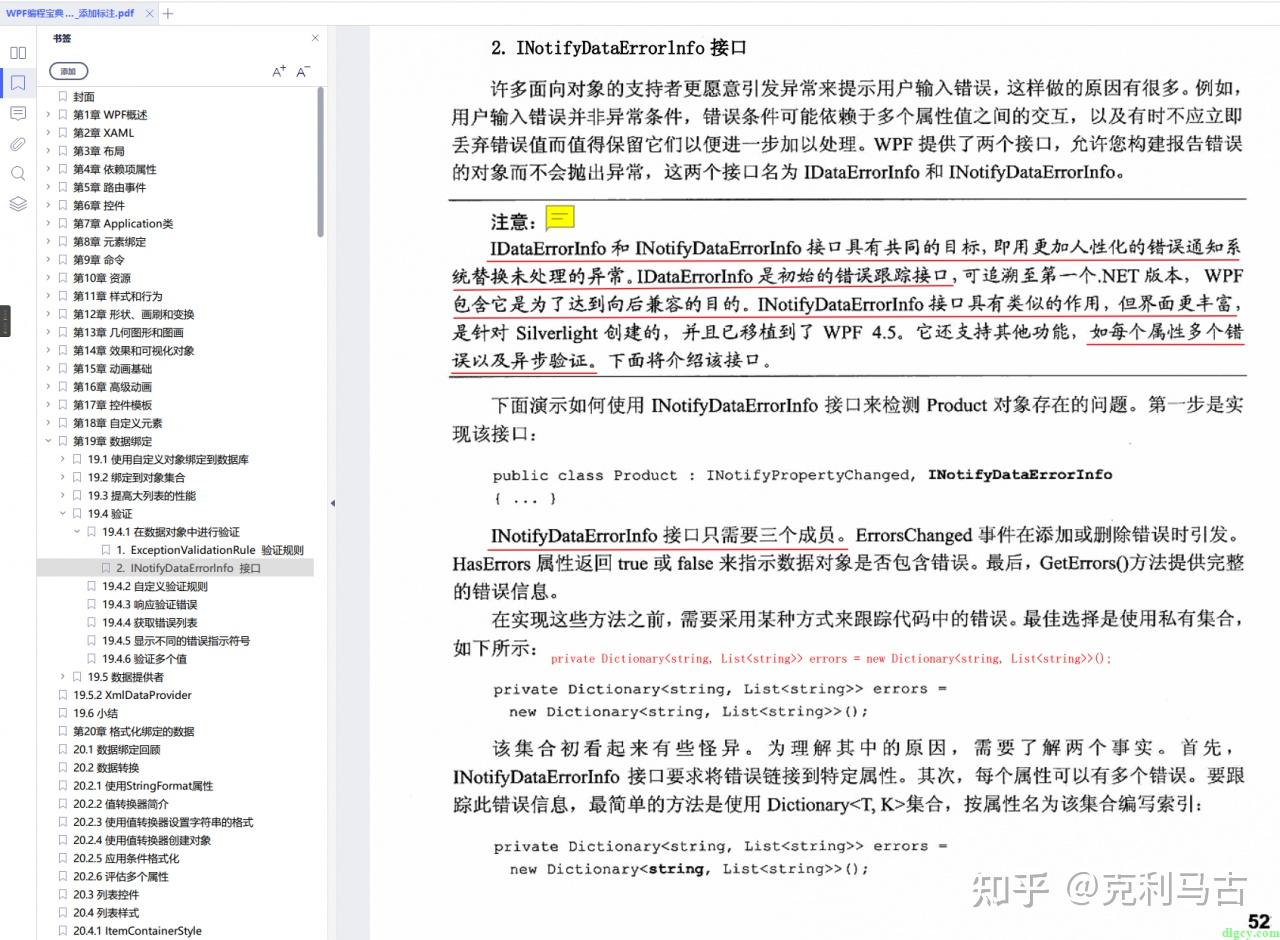Go to 第11章 样式和行为 bookmark

(118, 296)
